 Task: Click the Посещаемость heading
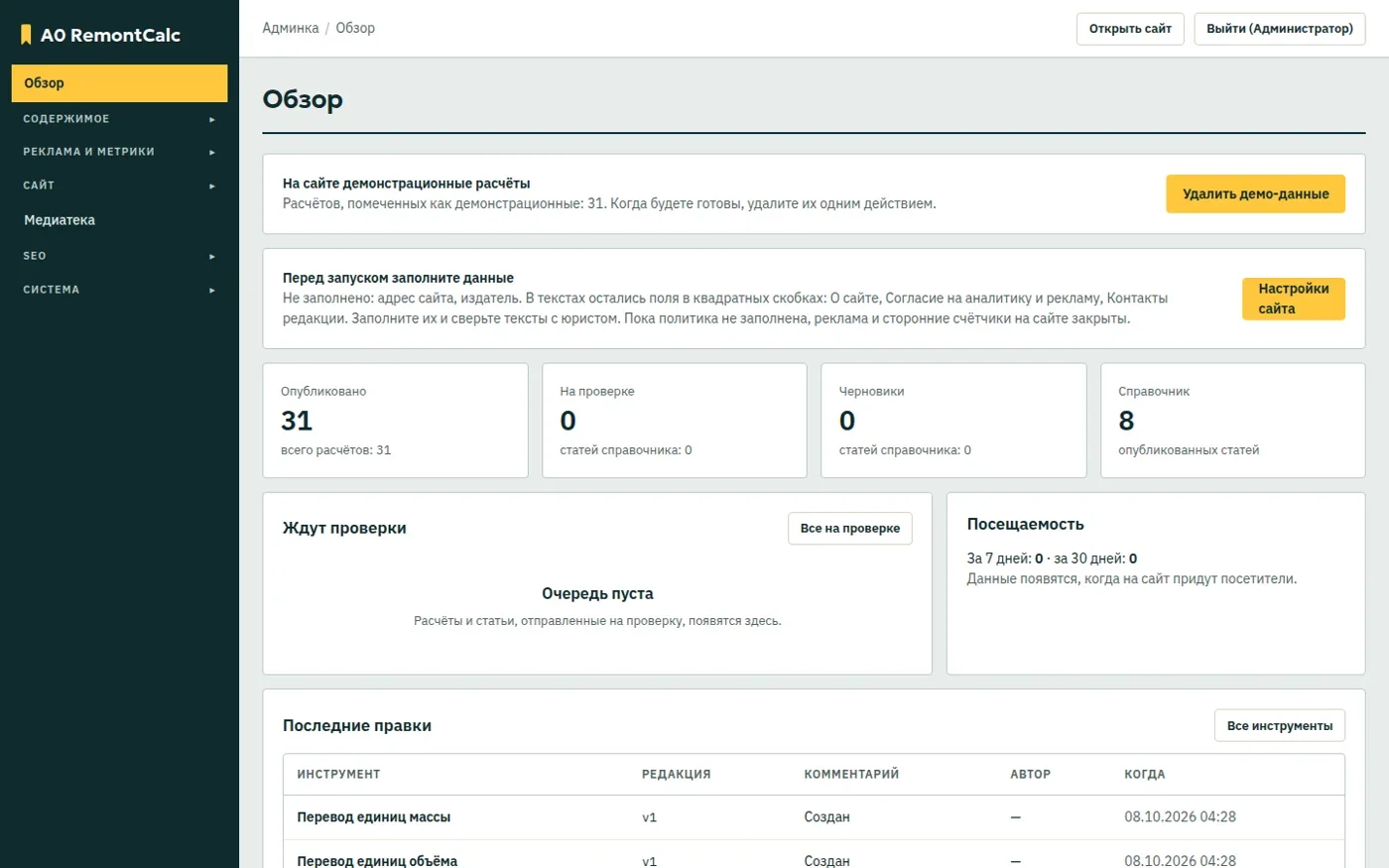pos(1026,525)
